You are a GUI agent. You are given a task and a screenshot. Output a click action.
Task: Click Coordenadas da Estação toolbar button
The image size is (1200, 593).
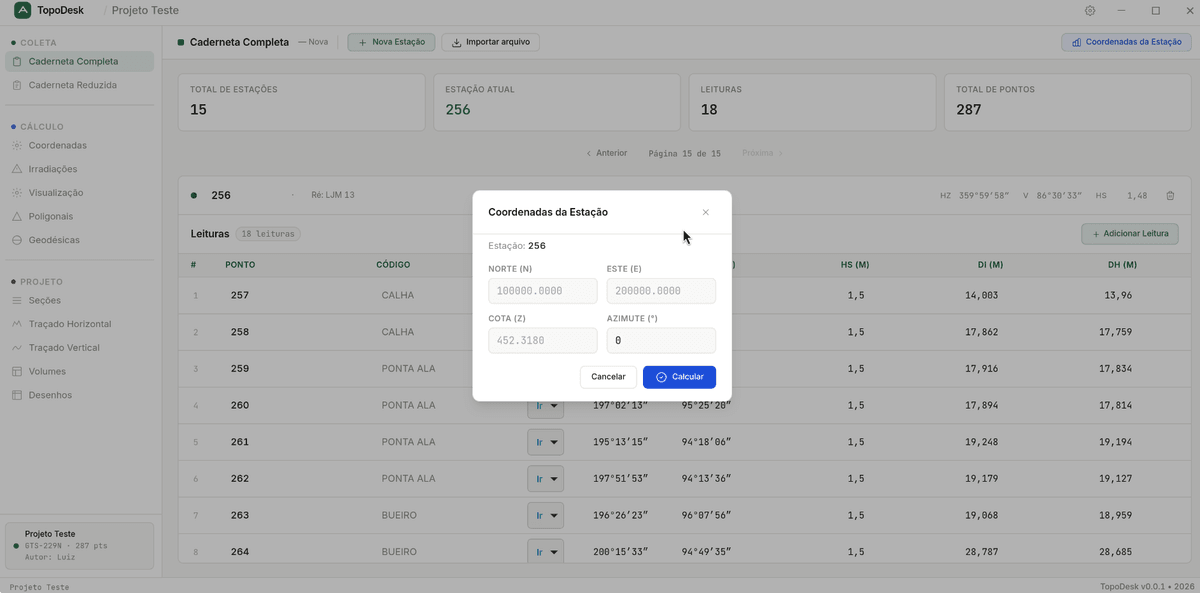click(x=1126, y=43)
